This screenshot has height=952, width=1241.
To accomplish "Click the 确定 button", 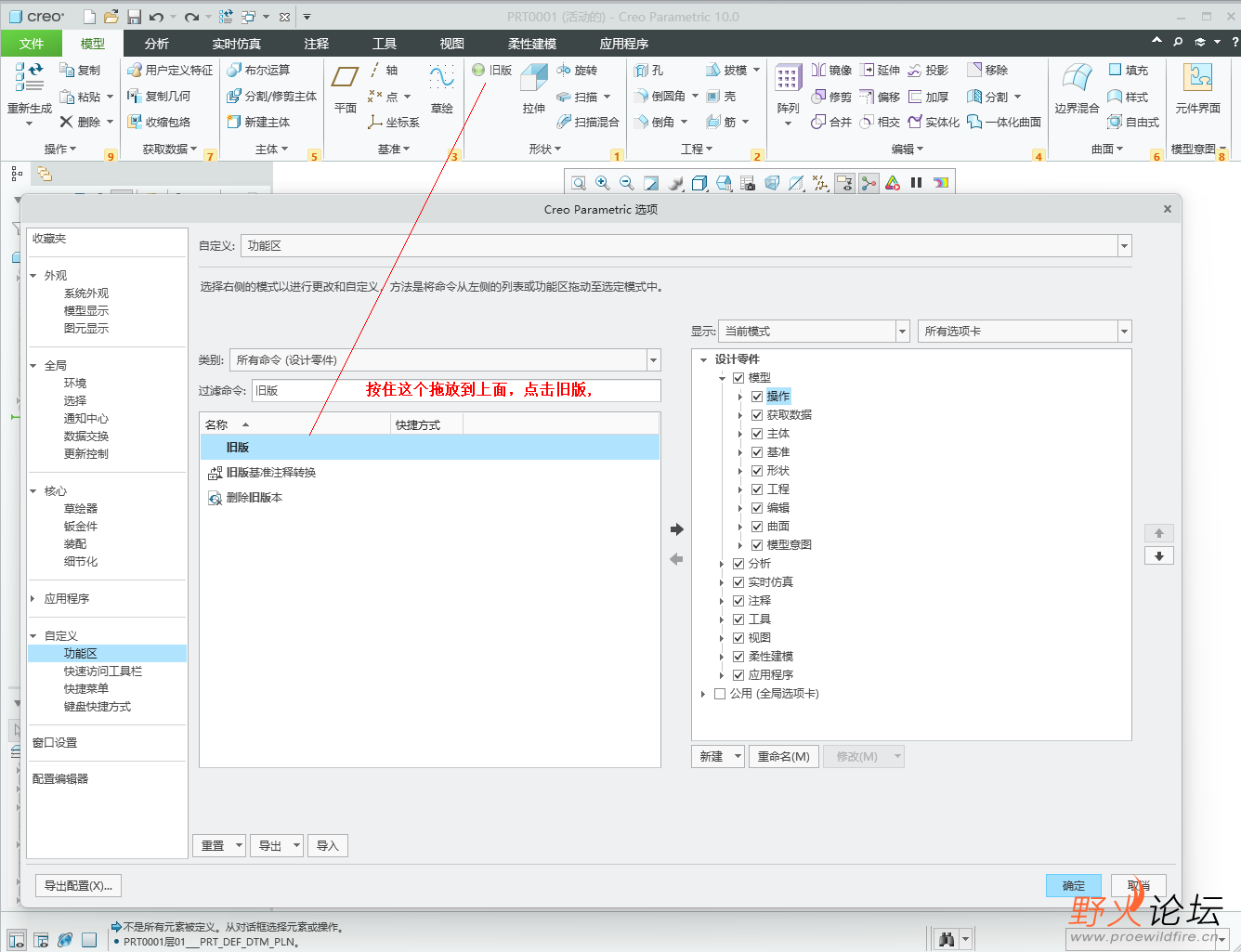I will [1074, 886].
